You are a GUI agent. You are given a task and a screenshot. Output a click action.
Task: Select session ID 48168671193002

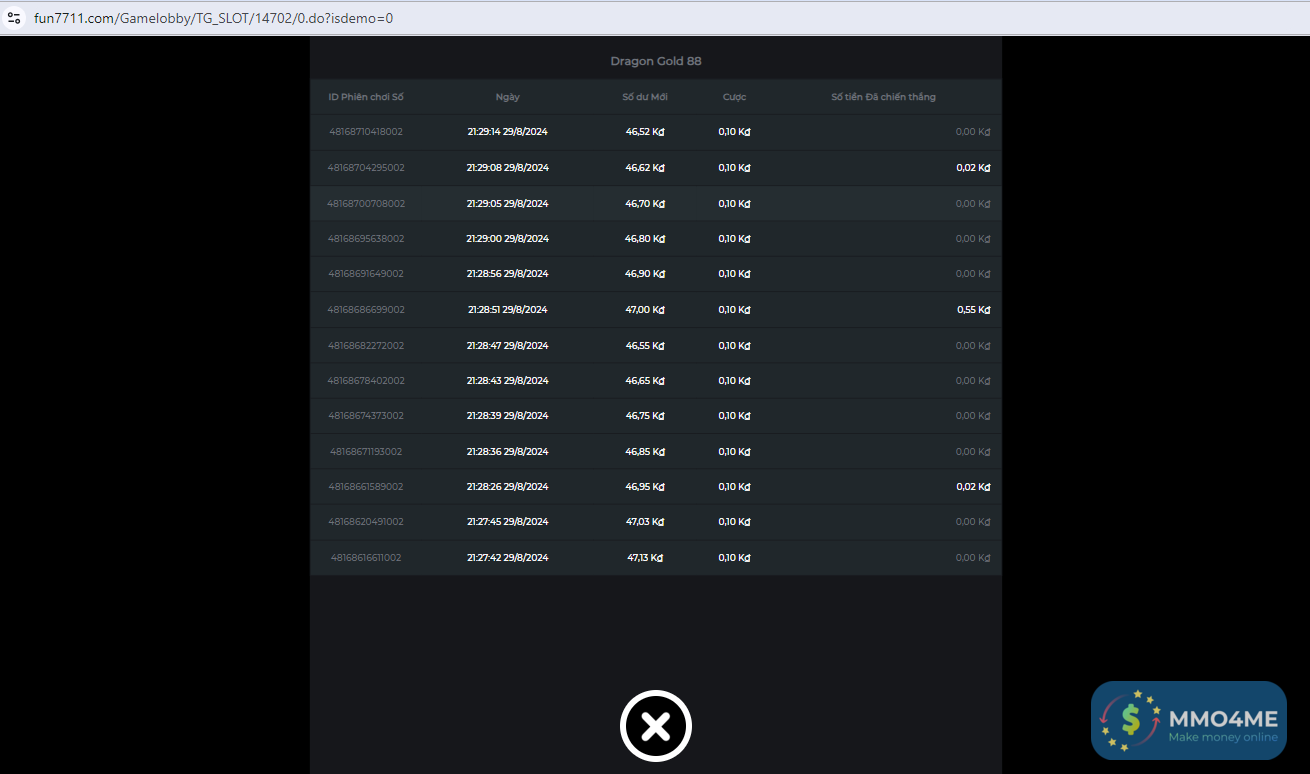tap(366, 452)
